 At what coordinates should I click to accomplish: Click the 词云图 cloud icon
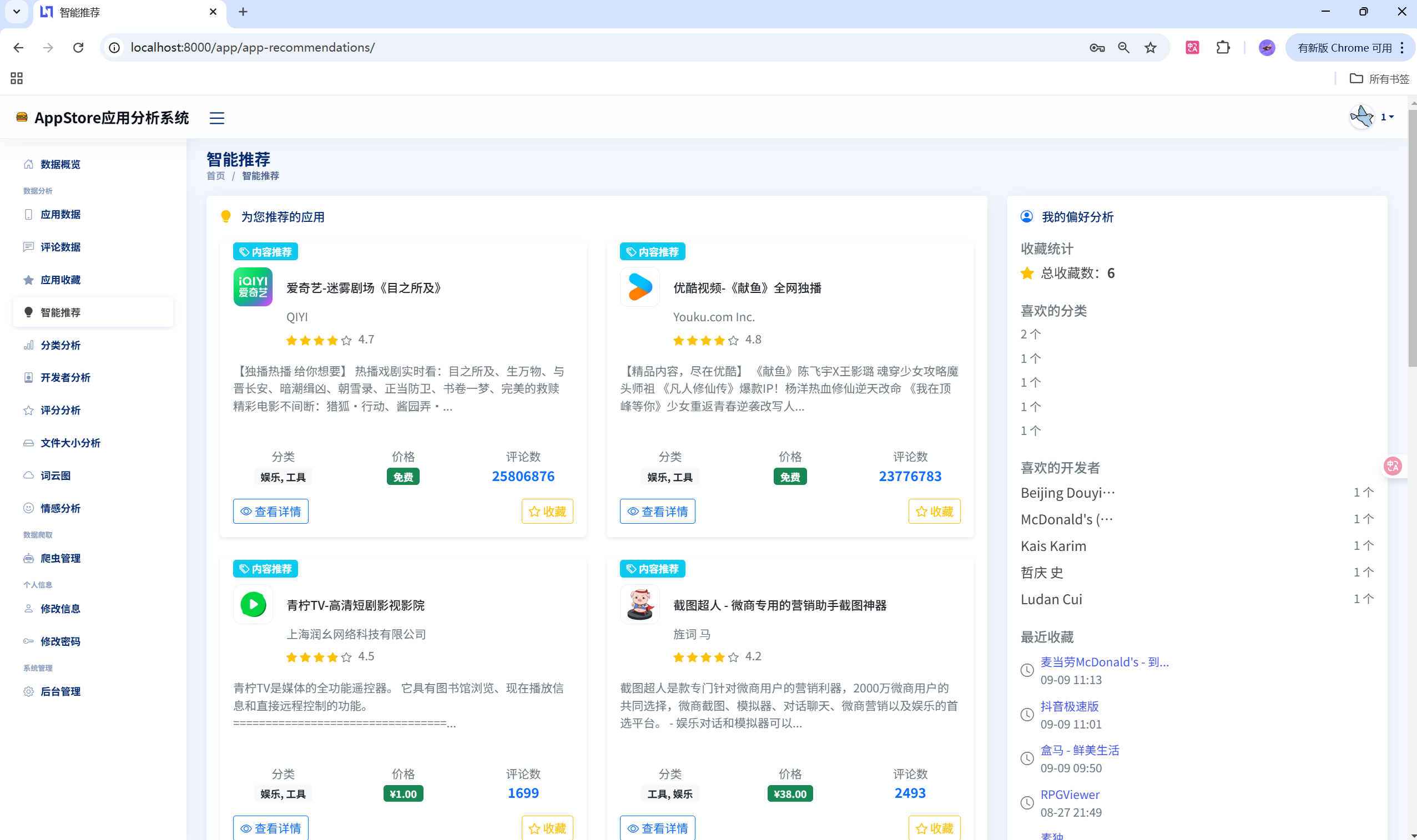point(28,475)
